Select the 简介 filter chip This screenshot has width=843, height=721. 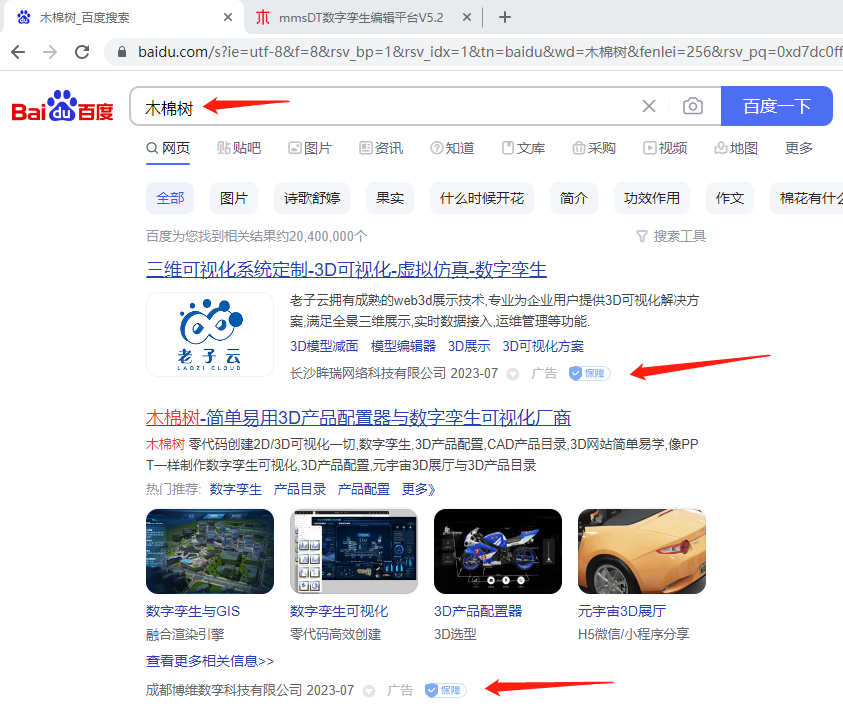(574, 198)
